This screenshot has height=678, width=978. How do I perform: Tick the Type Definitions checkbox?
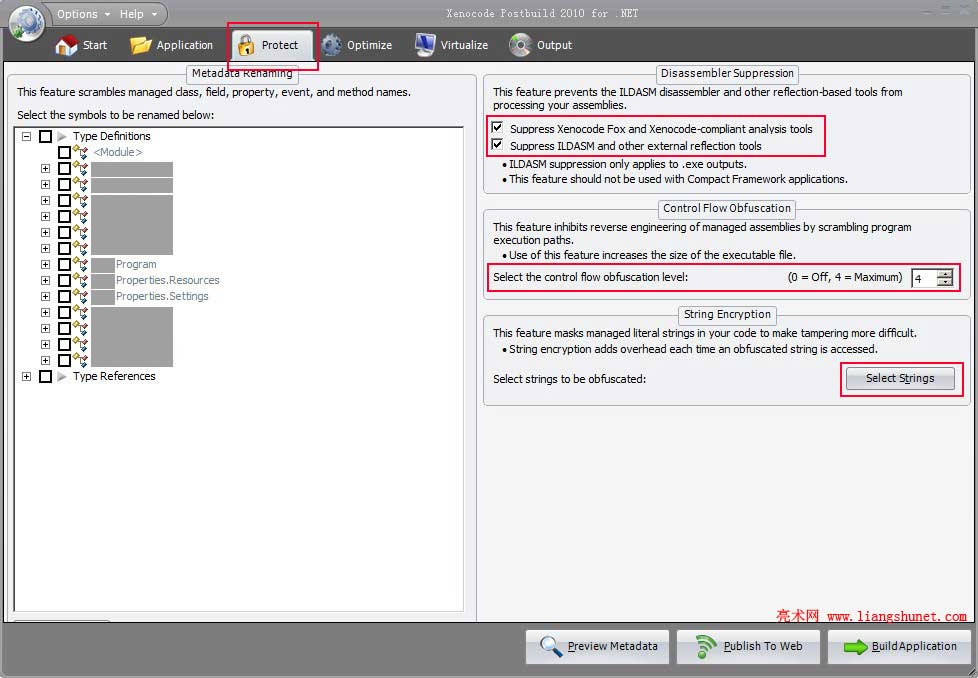tap(46, 136)
